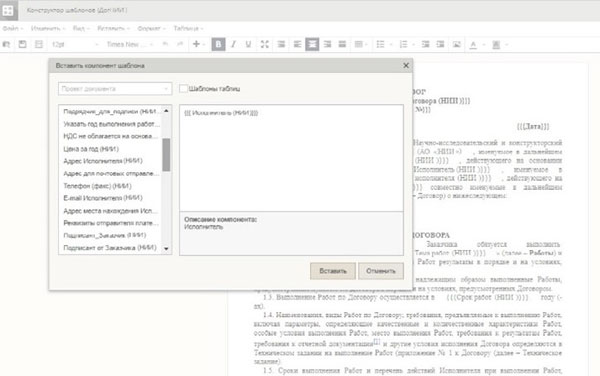Click the save diskette icon
Screen dimensions: 600x376
click(23, 44)
